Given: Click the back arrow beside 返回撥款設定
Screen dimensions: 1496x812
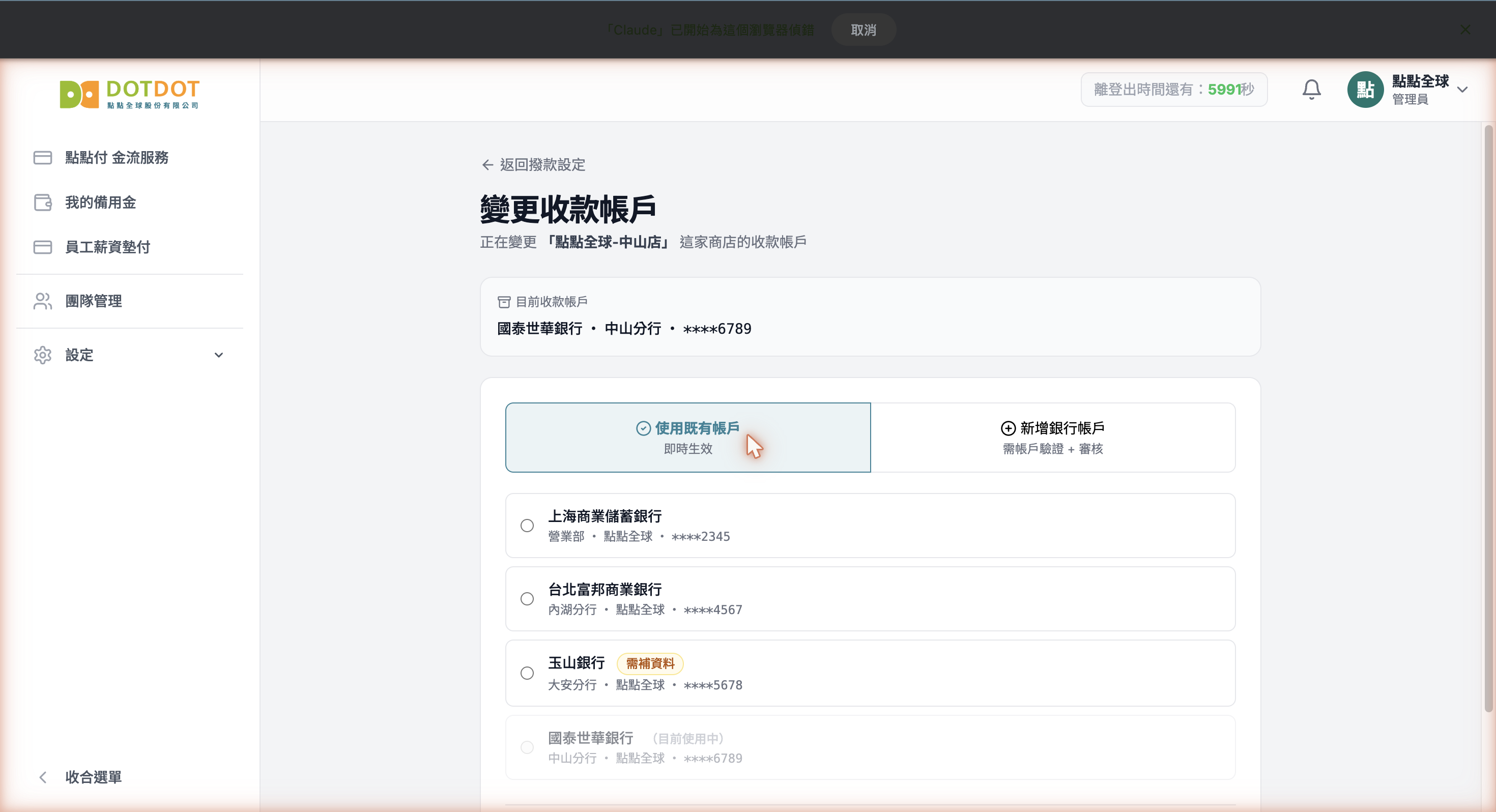Looking at the screenshot, I should pyautogui.click(x=488, y=165).
